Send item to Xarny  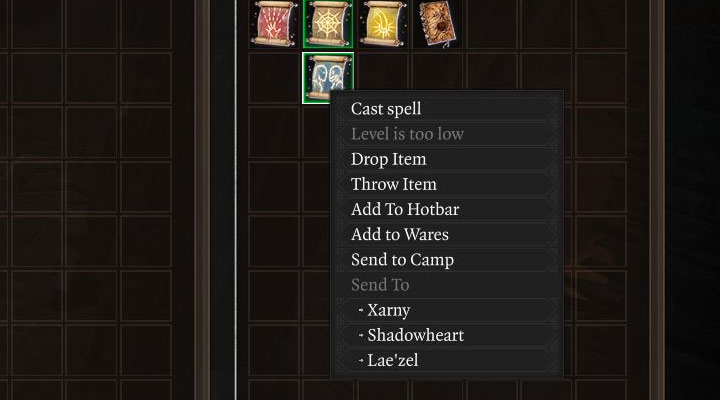[x=388, y=310]
